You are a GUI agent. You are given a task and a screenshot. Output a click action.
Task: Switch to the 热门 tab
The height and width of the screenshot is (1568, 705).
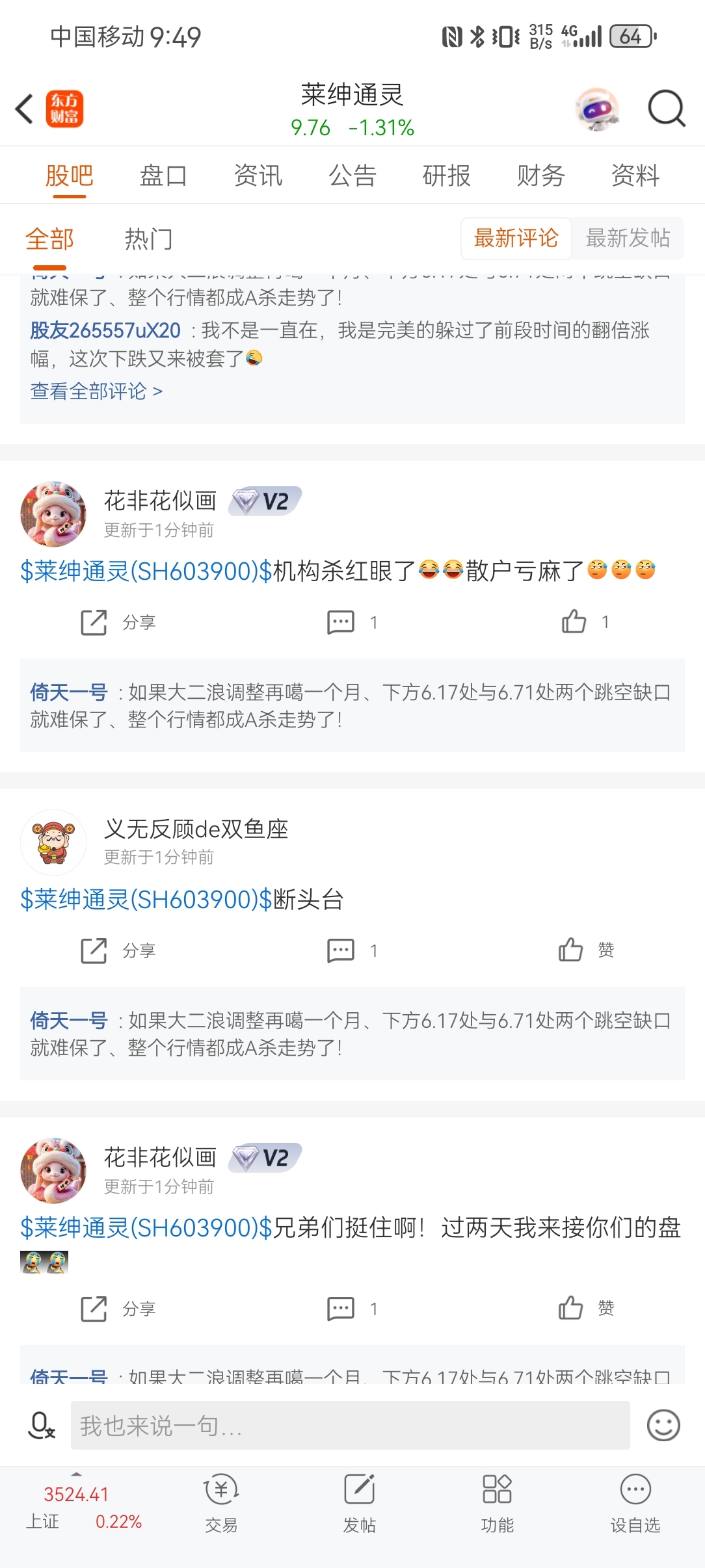click(149, 239)
